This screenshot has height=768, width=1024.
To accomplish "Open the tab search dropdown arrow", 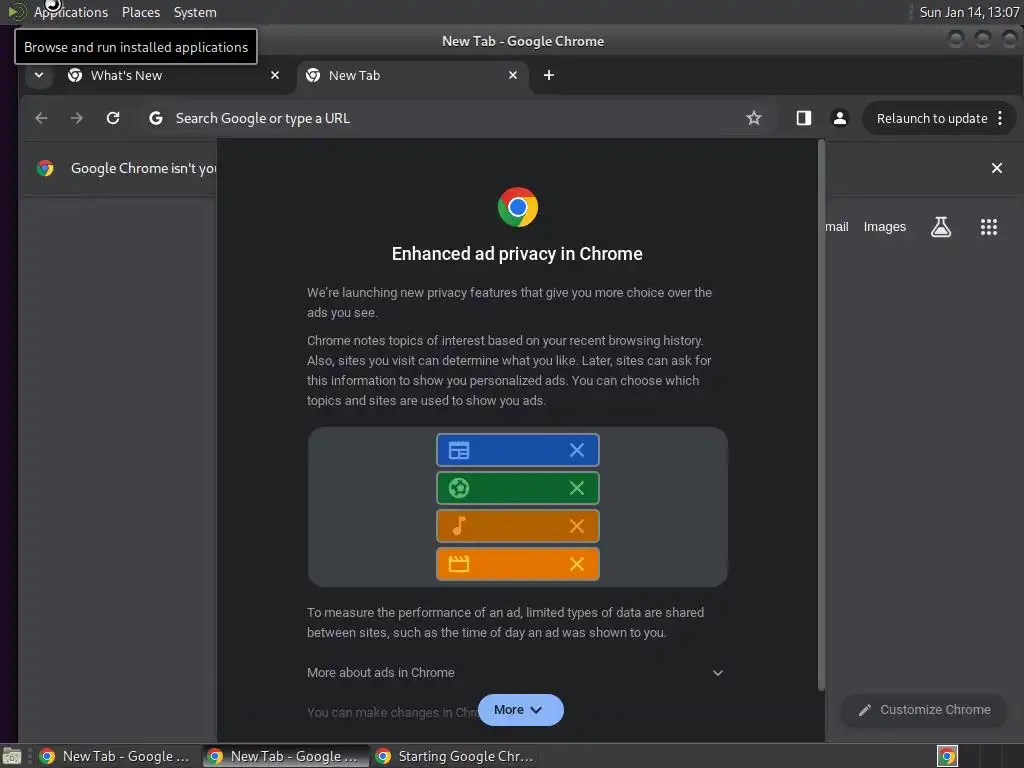I will [x=39, y=75].
